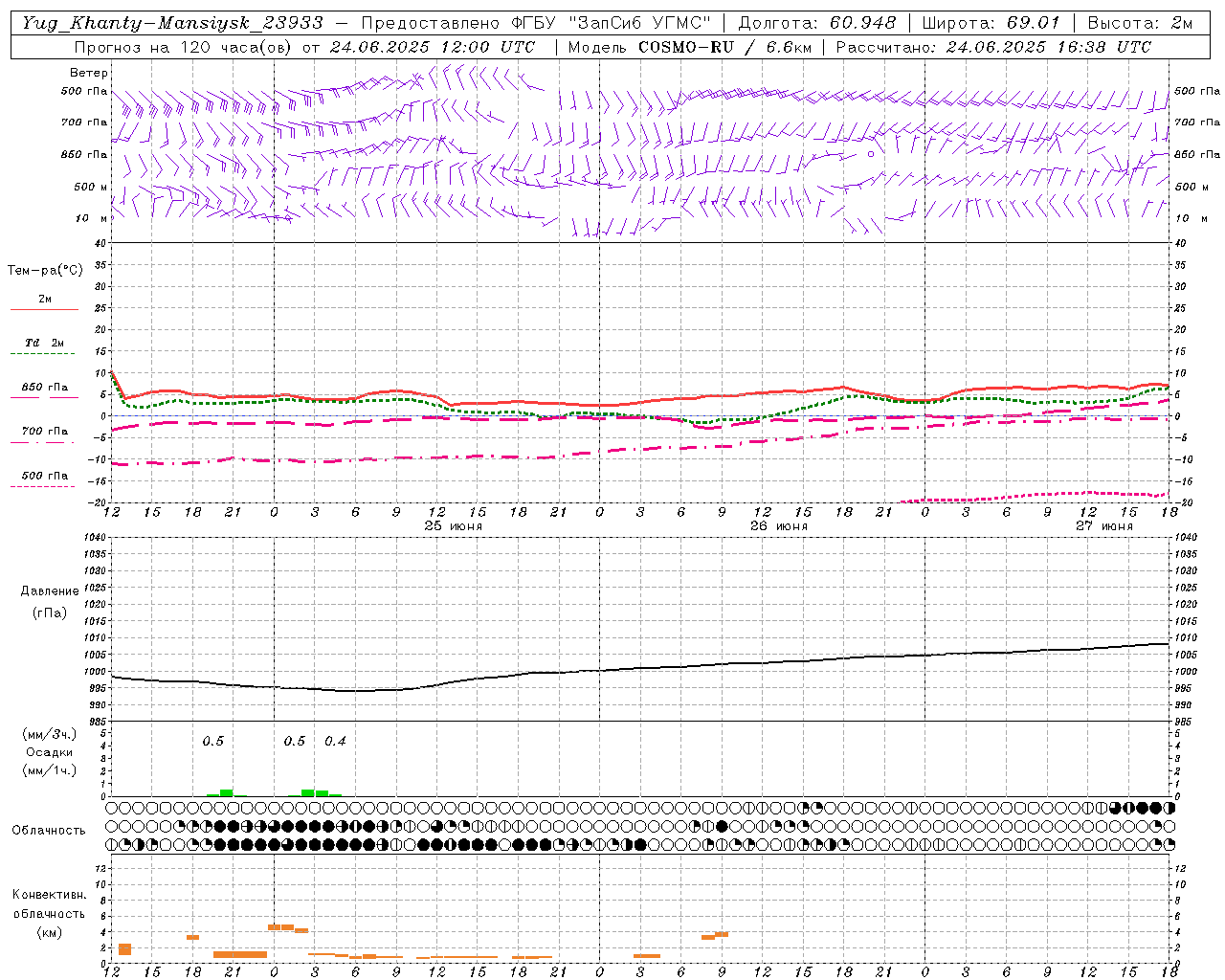Click the Td 2м dew point legend entry
Image resolution: width=1225 pixels, height=980 pixels.
point(44,343)
